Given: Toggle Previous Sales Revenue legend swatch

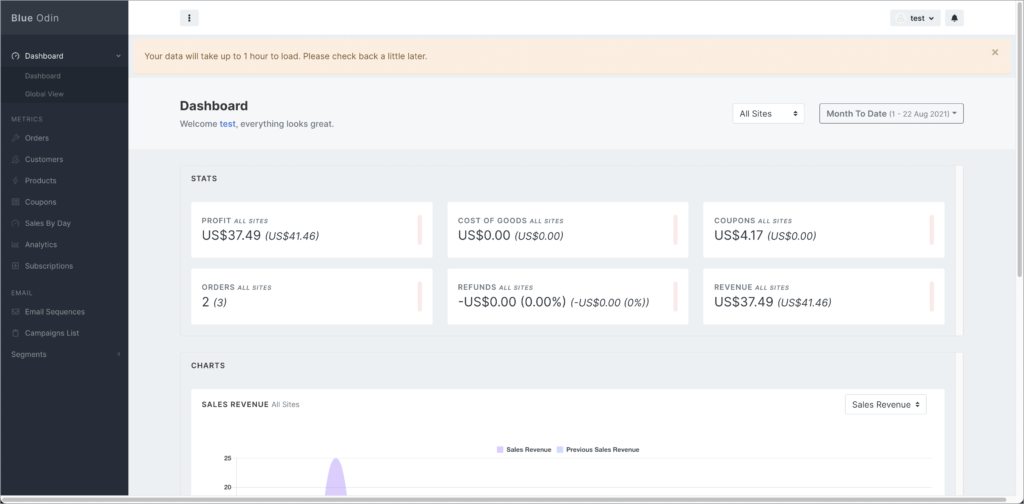Looking at the screenshot, I should click(560, 450).
